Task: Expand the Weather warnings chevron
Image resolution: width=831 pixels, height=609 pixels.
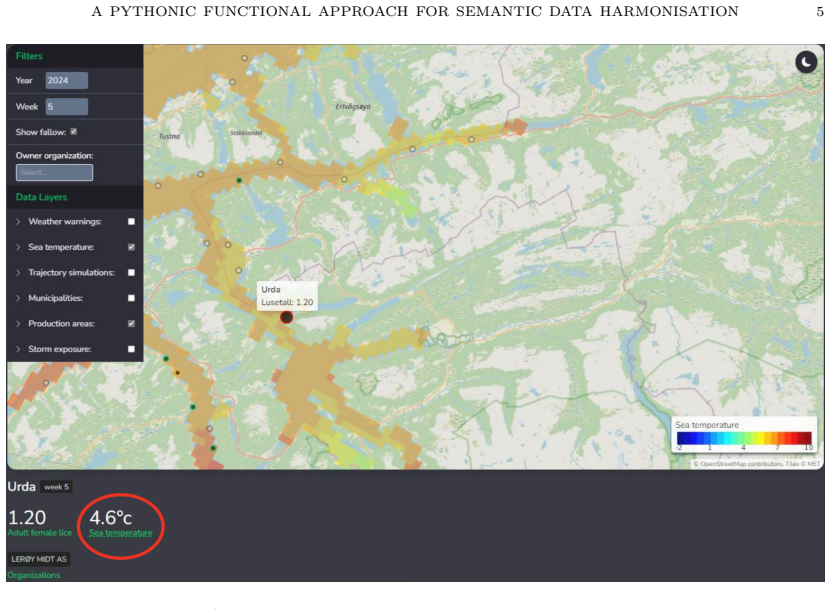Action: click(18, 222)
